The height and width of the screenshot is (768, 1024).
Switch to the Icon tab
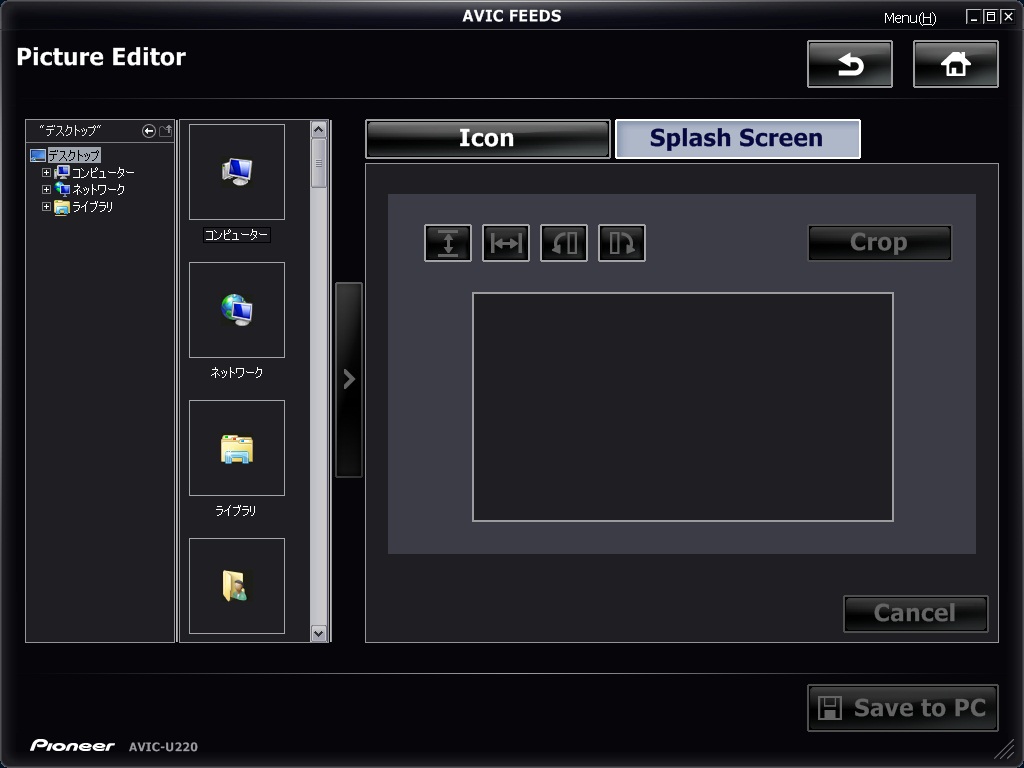(x=487, y=139)
